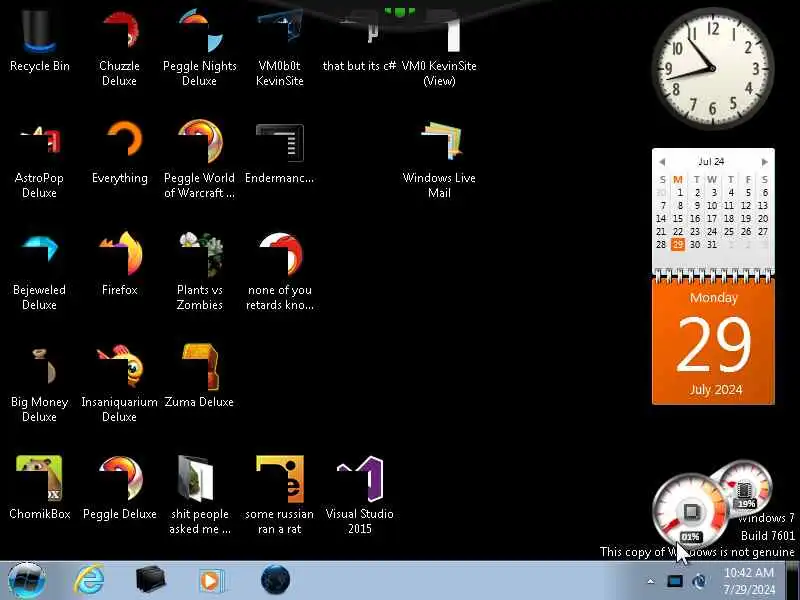
Task: Open Windows Live Mail shortcut
Action: 439,158
